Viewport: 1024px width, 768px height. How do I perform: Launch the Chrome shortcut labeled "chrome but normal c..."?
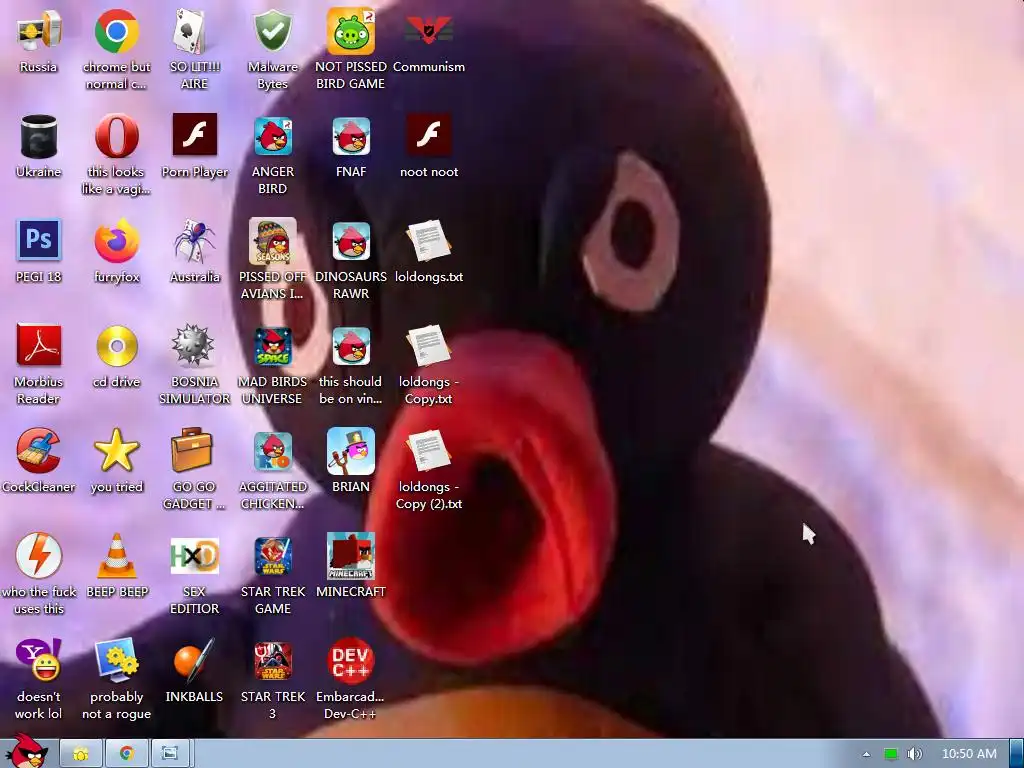tap(116, 31)
